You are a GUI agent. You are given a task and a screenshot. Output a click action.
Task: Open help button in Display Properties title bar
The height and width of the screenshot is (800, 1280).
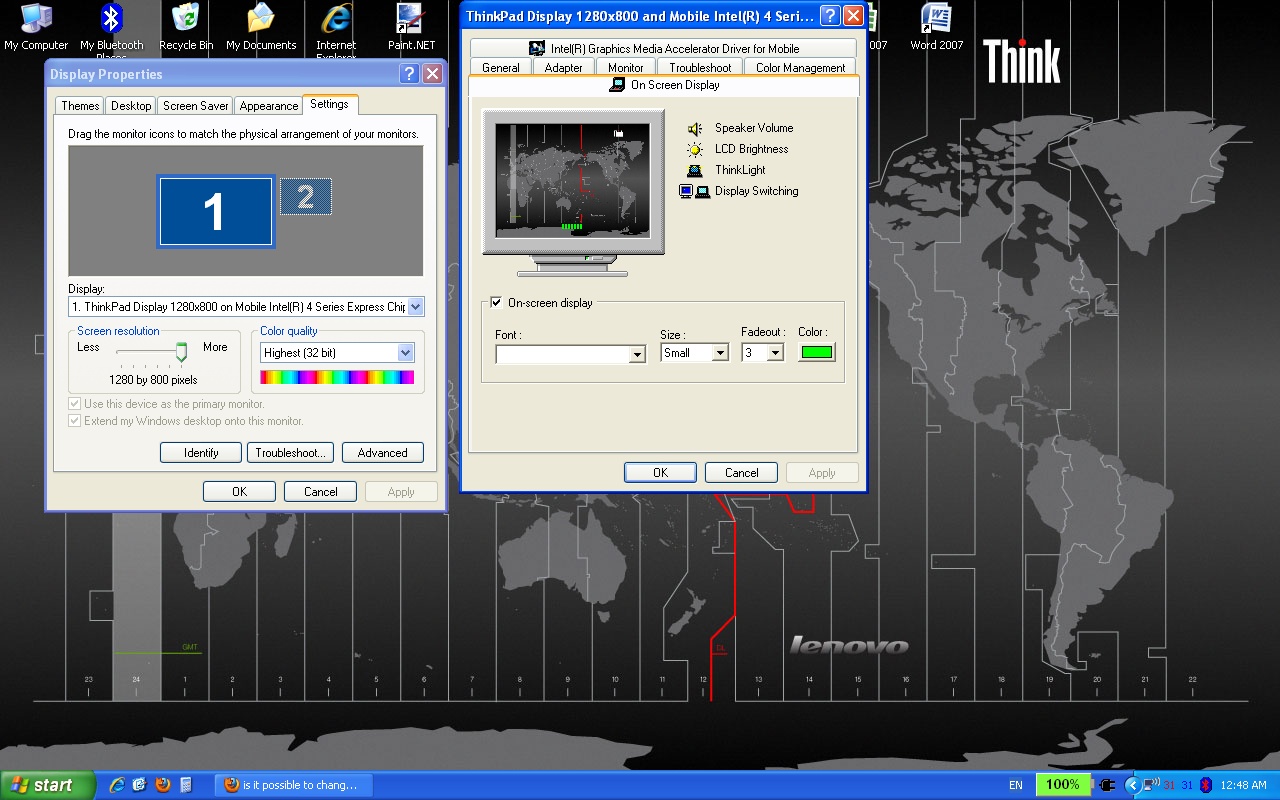[409, 74]
